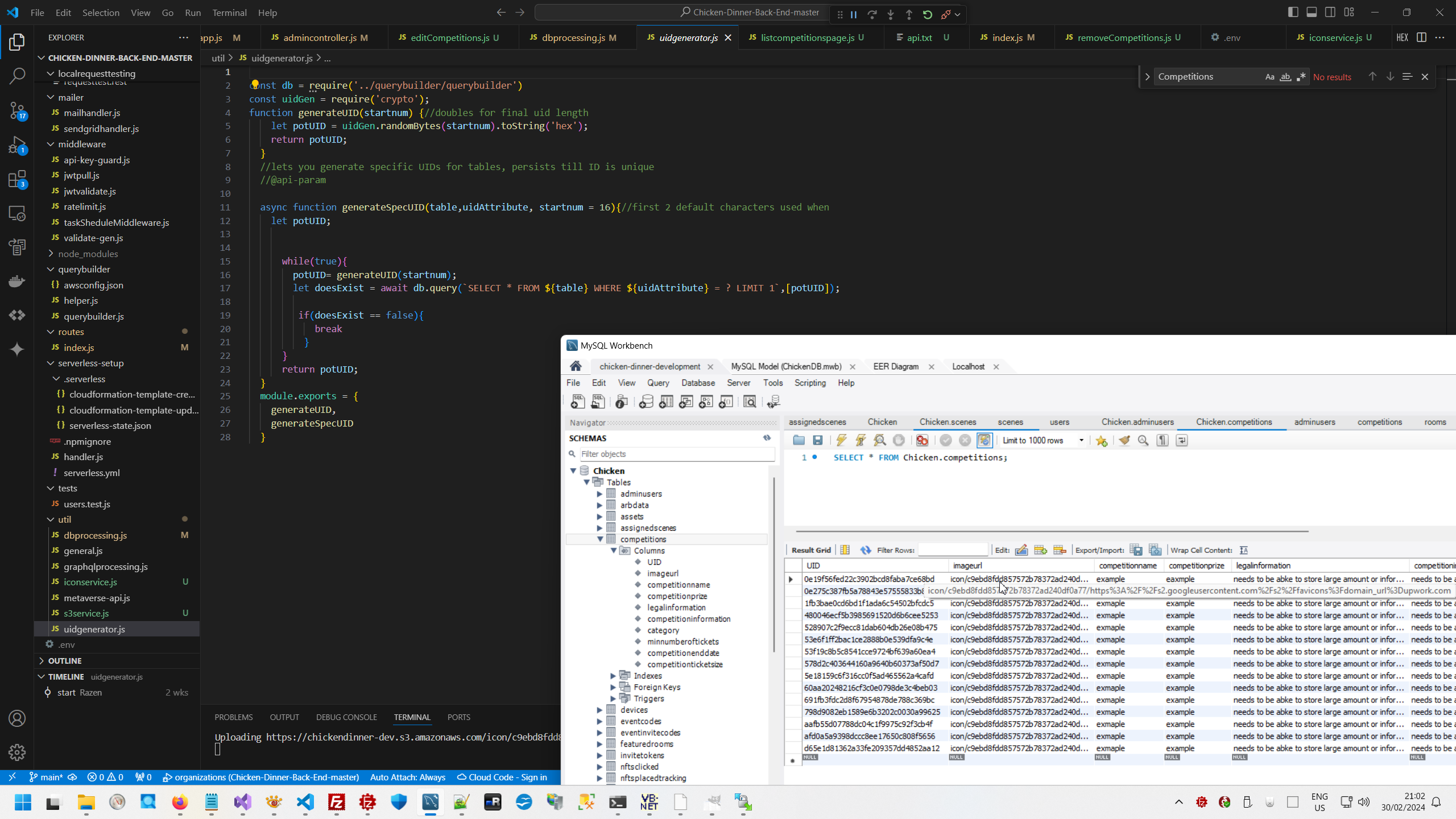Expand the node_modules folder
1456x819 pixels.
[88, 254]
